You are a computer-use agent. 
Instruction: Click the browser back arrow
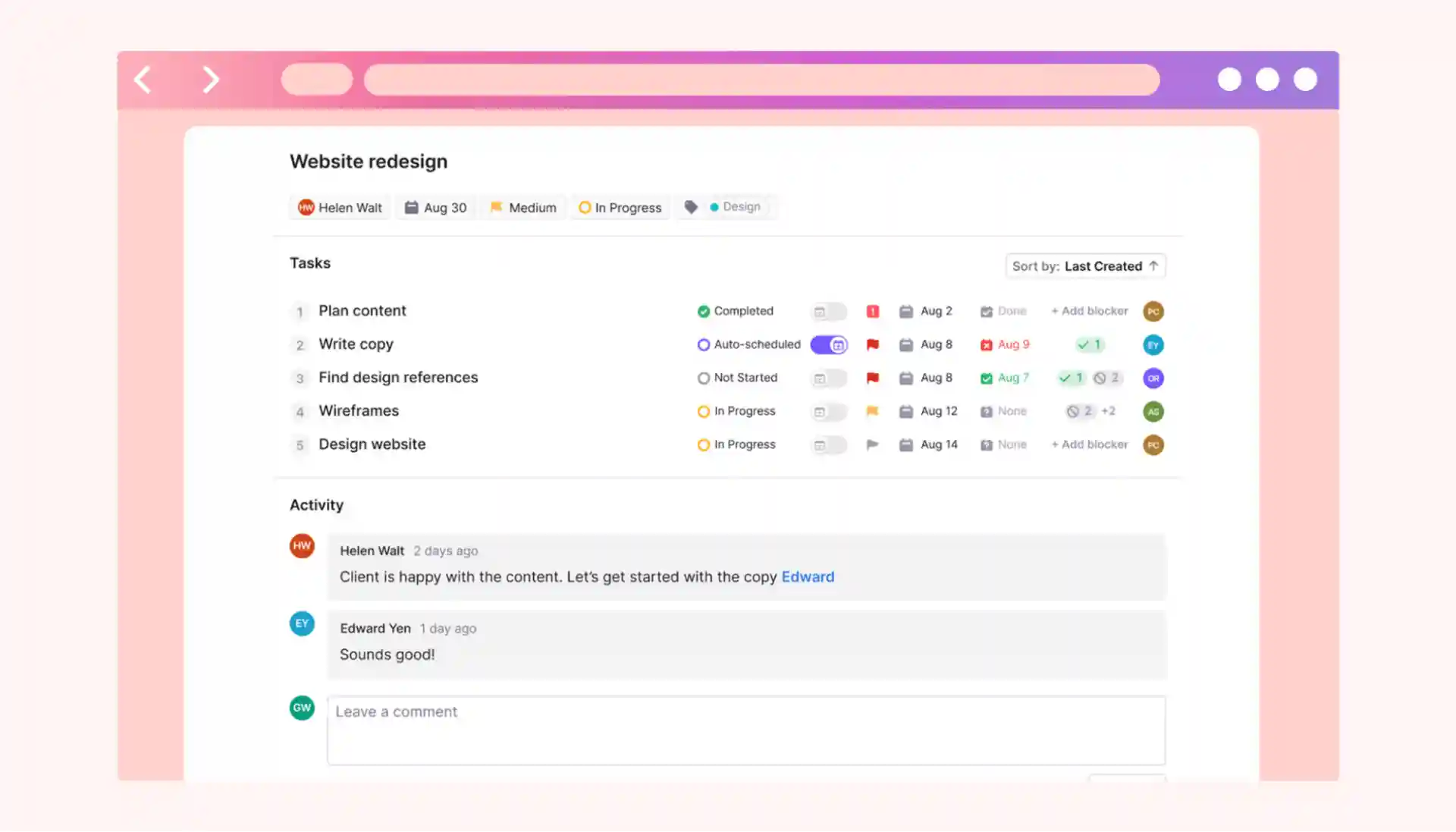143,80
